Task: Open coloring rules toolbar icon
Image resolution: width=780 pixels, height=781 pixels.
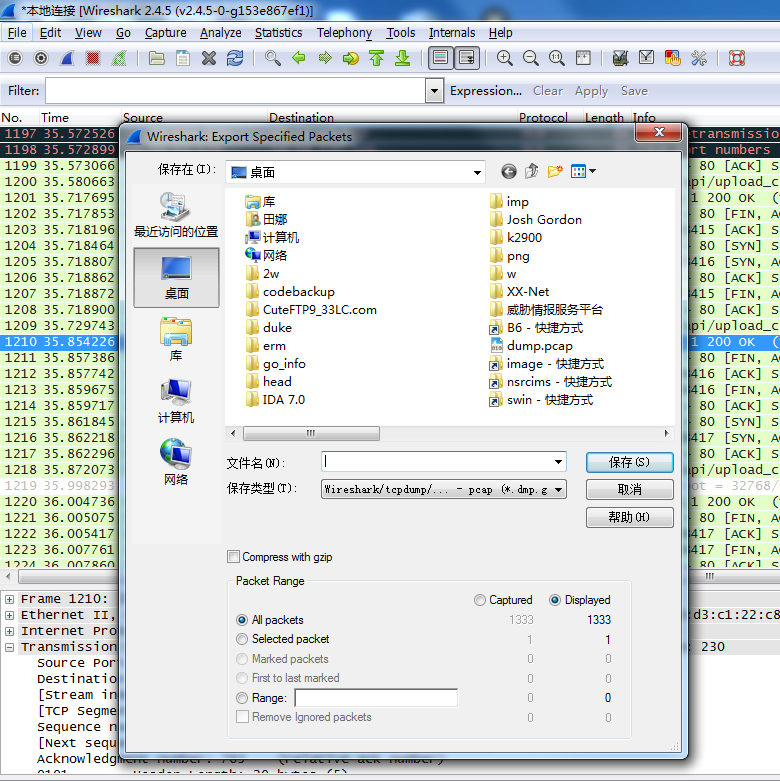Action: pyautogui.click(x=672, y=58)
